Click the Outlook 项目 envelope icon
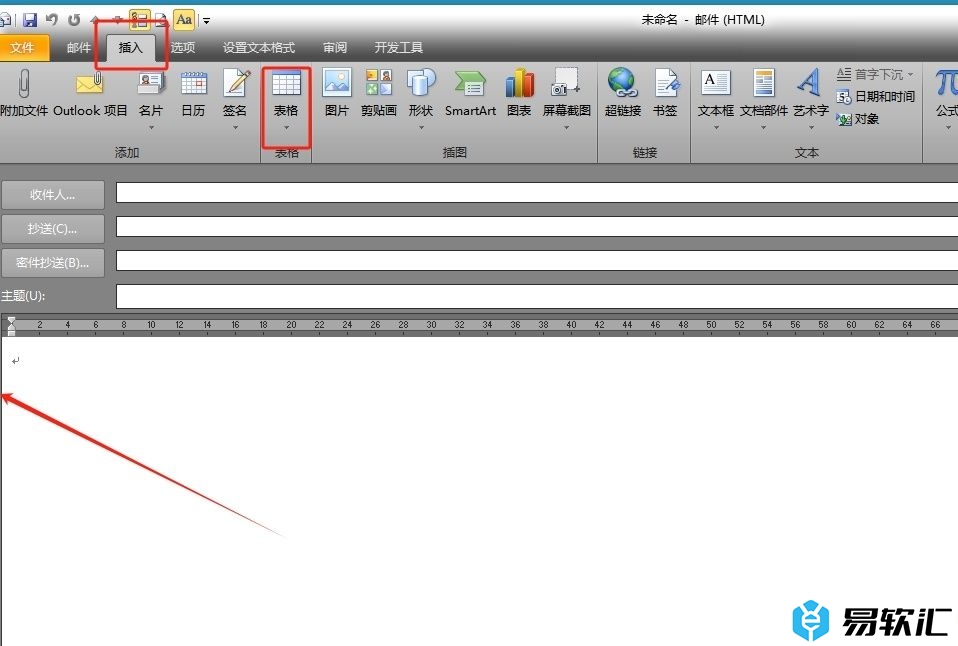 90,83
